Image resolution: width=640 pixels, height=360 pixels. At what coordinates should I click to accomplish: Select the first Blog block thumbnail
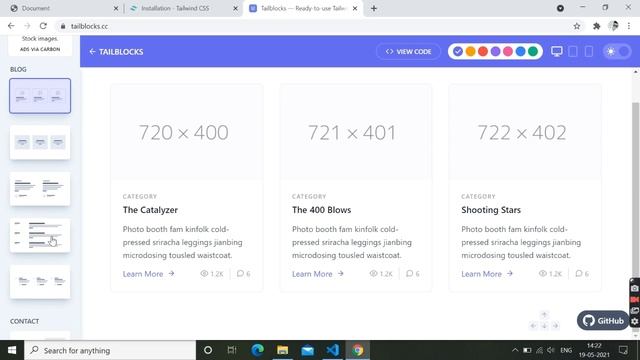(x=40, y=96)
